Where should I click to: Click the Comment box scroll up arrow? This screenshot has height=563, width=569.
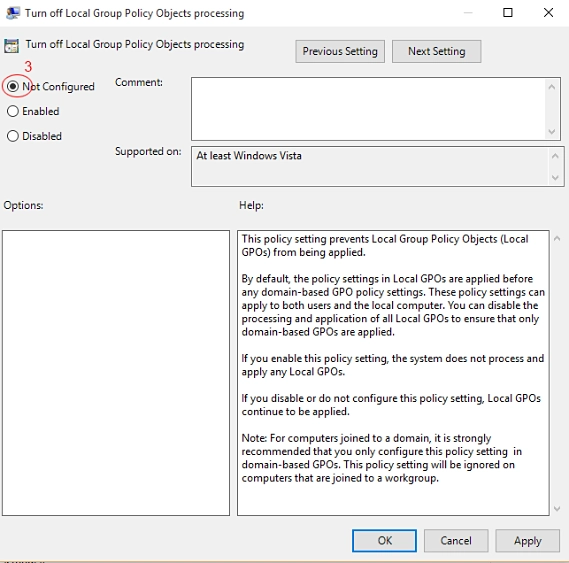(552, 87)
